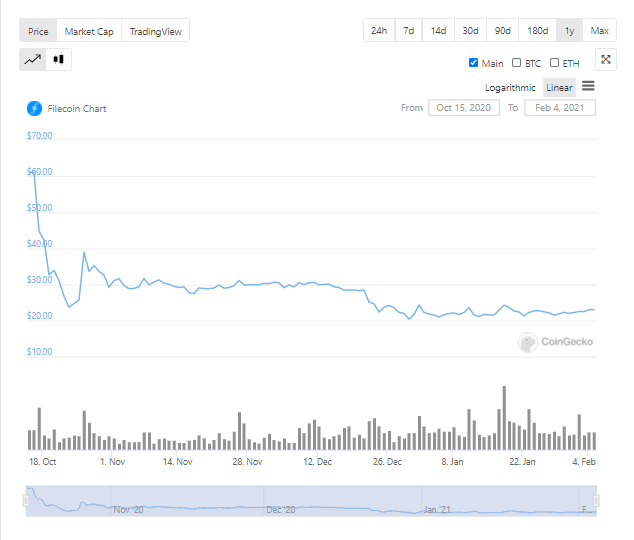Click the 14. Nov date label
The height and width of the screenshot is (540, 634).
pos(178,462)
